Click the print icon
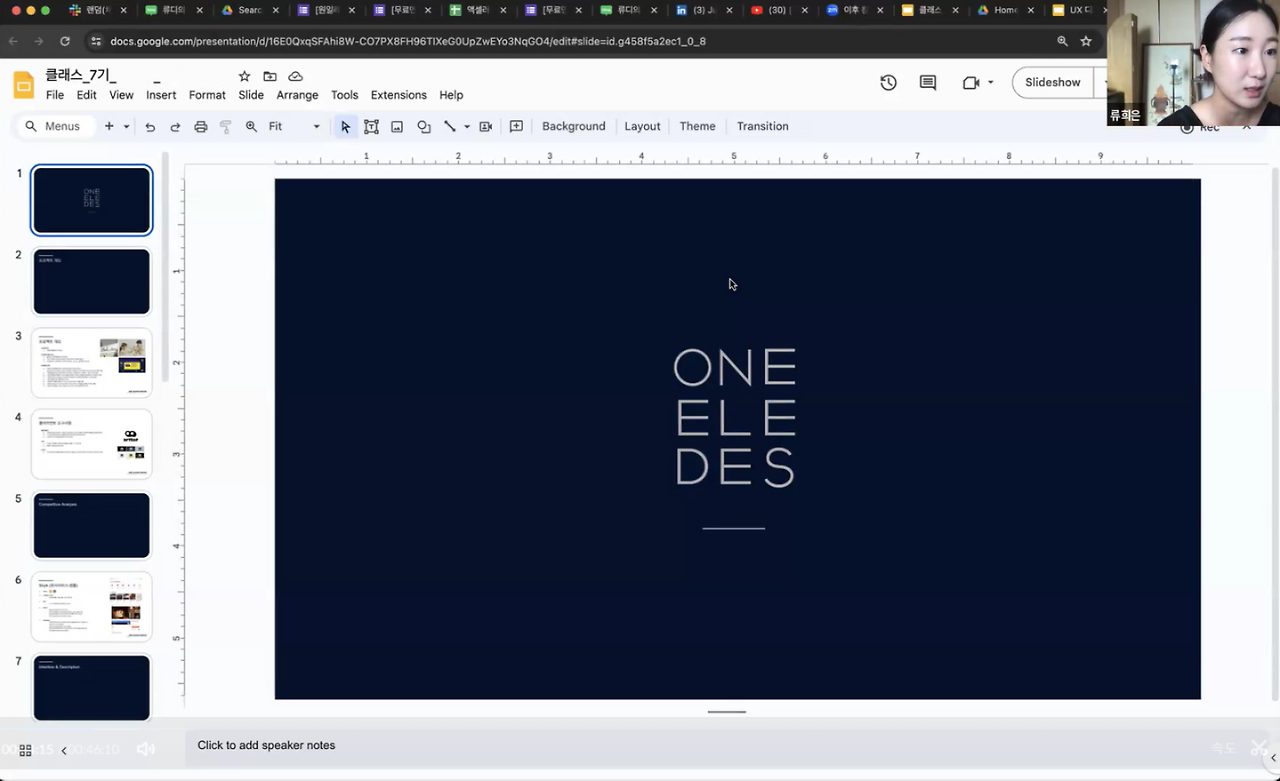Image resolution: width=1280 pixels, height=781 pixels. coord(200,127)
